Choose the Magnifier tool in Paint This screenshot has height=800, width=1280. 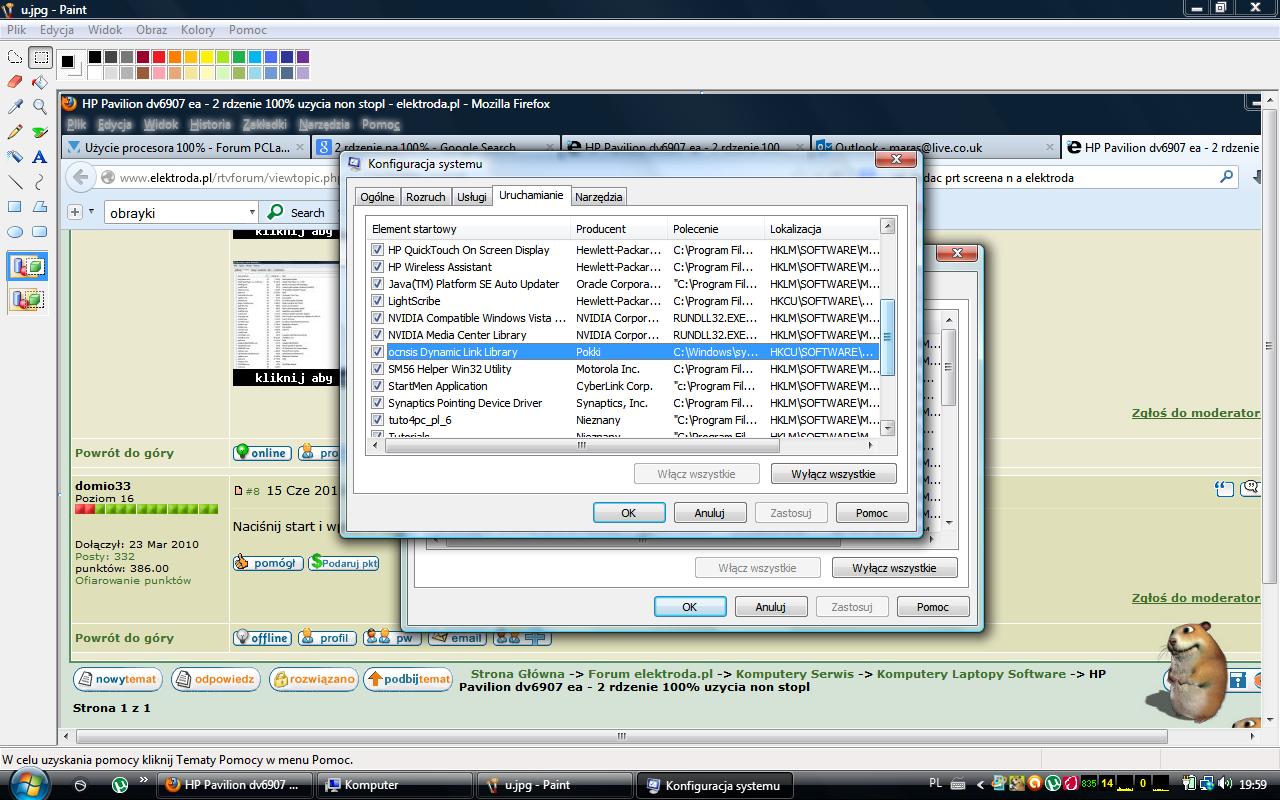pos(40,107)
